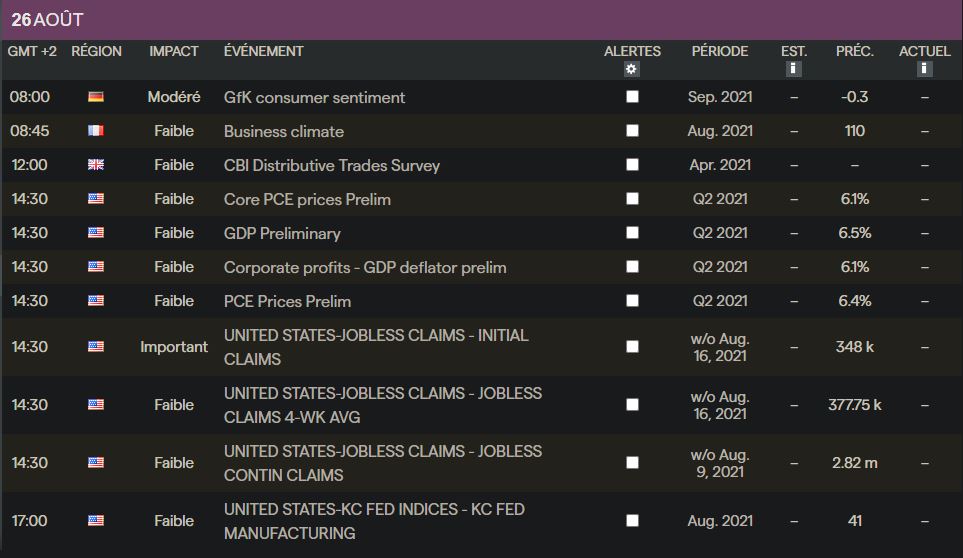
Task: Tick the alert checkbox for Business climate
Action: pos(632,132)
